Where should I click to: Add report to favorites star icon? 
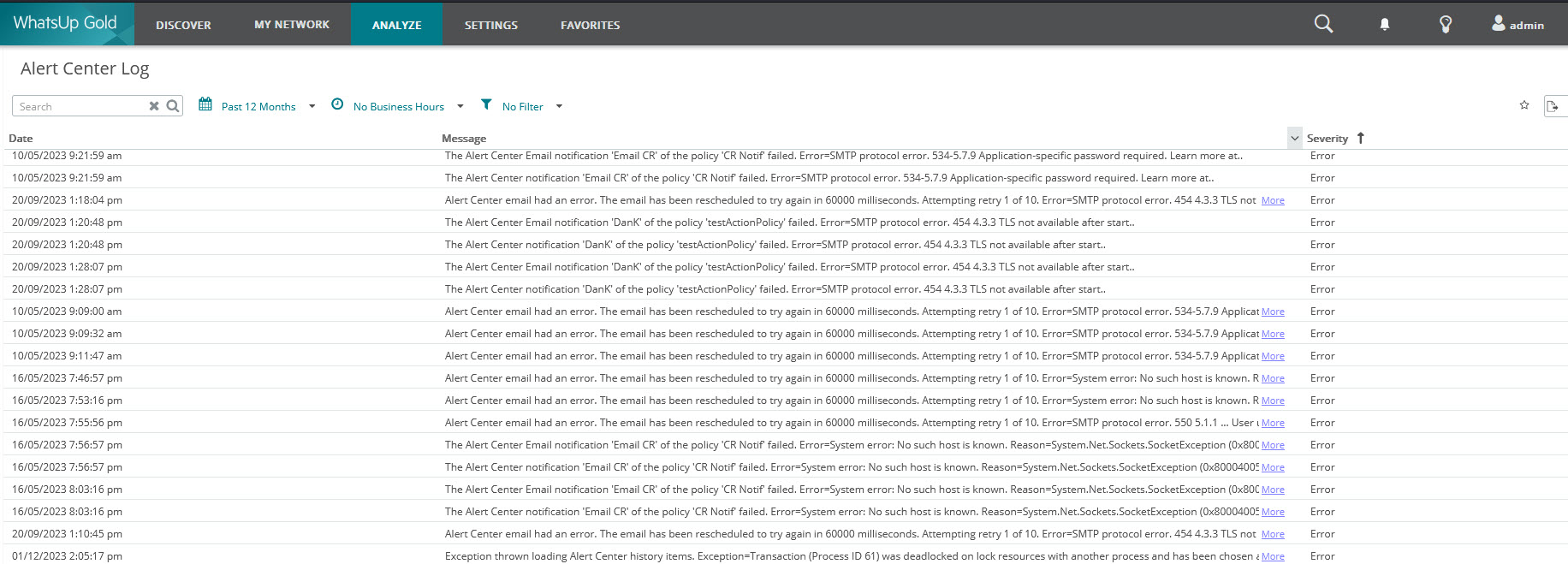1524,105
